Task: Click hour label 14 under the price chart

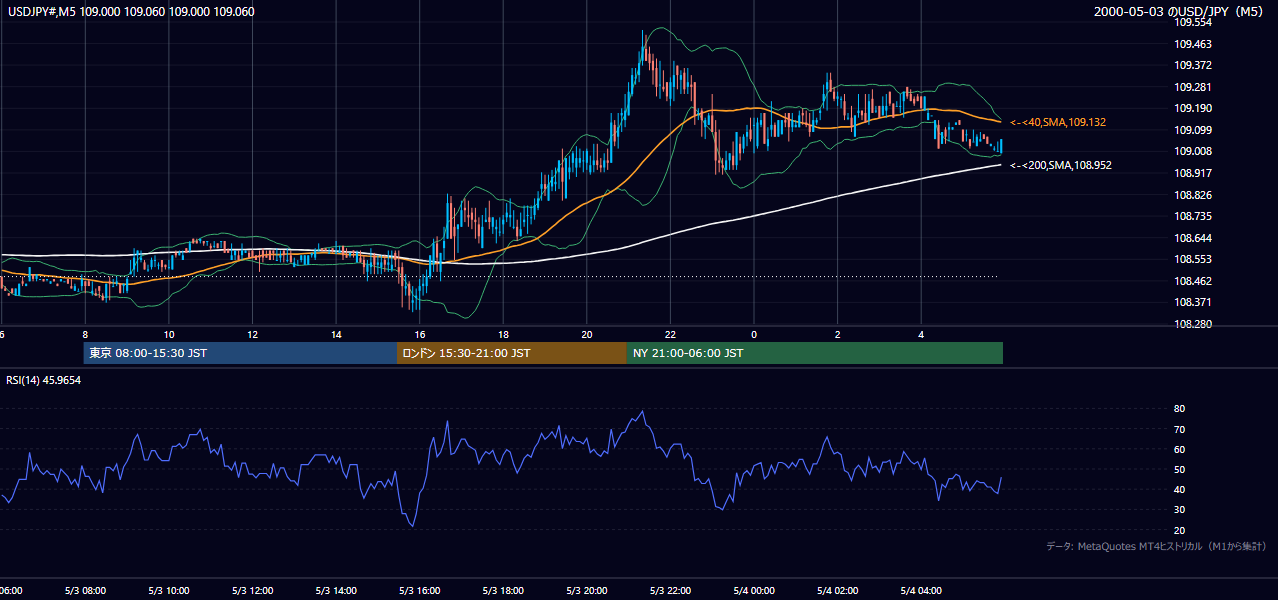Action: [x=336, y=335]
